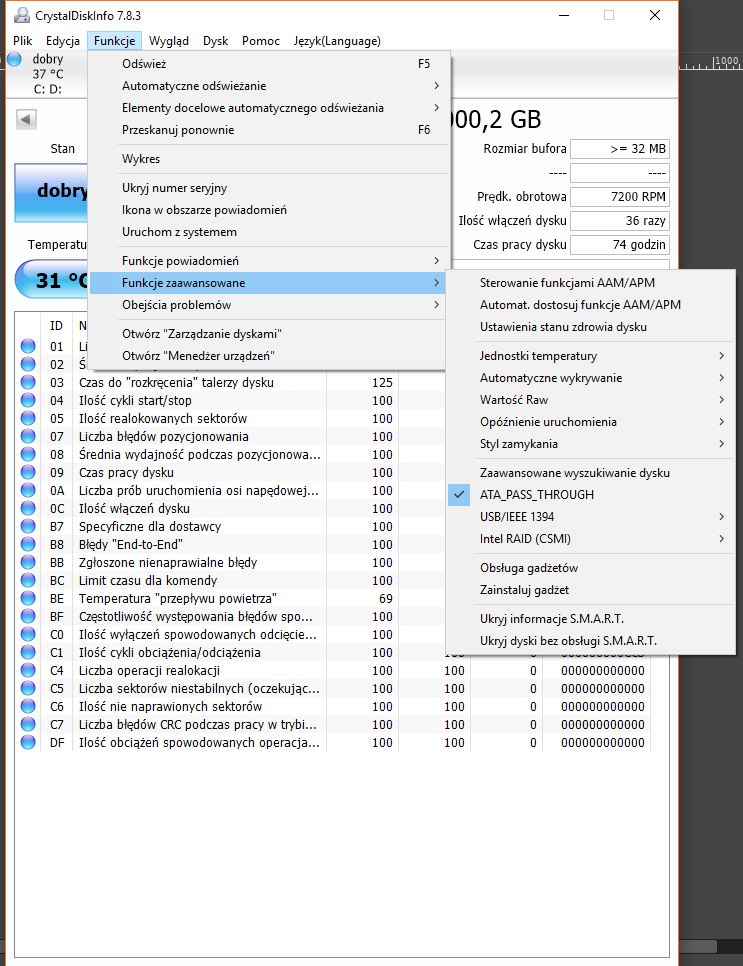Expand Wartość Raw submenu
The width and height of the screenshot is (743, 966).
pos(590,400)
